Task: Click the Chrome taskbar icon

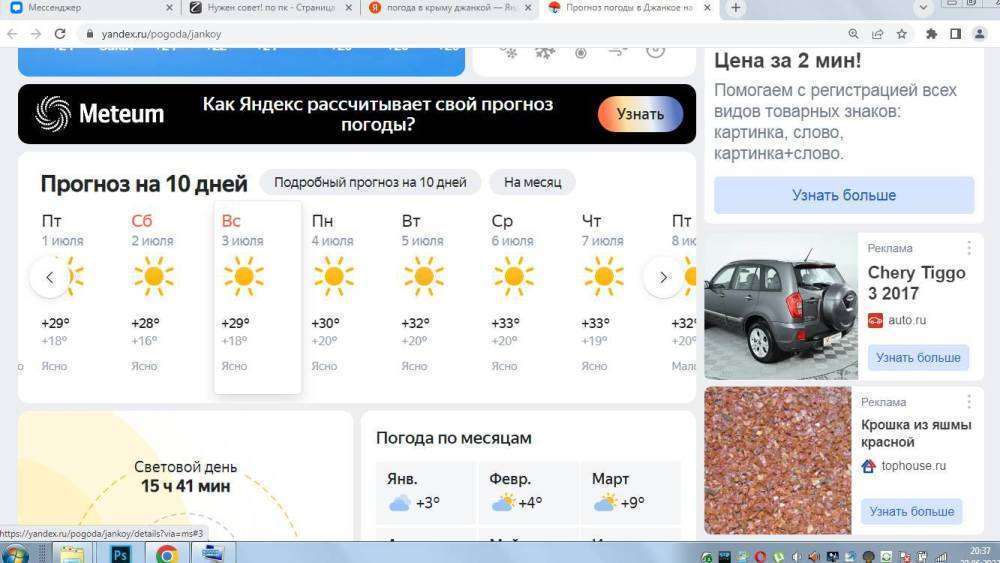Action: click(x=167, y=553)
